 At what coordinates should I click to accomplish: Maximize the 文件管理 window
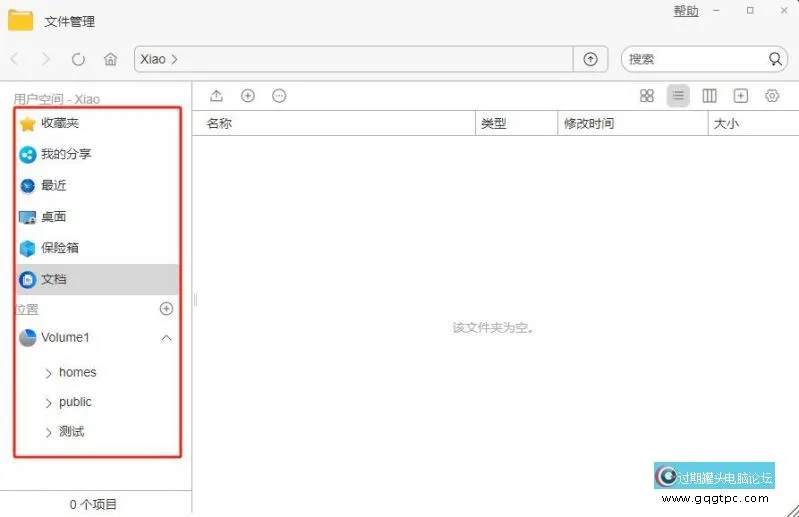750,10
